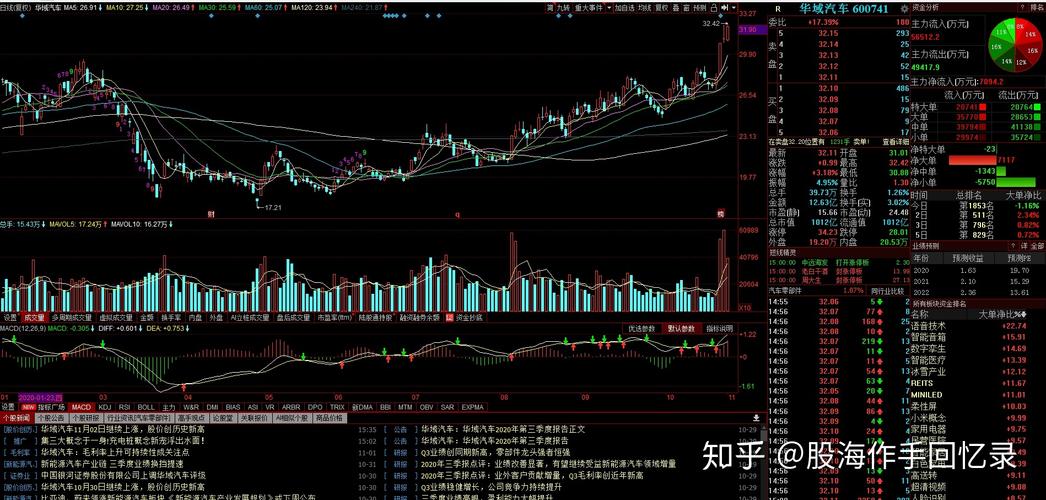
Task: Click the R badge left of stock name
Action: 777,9
